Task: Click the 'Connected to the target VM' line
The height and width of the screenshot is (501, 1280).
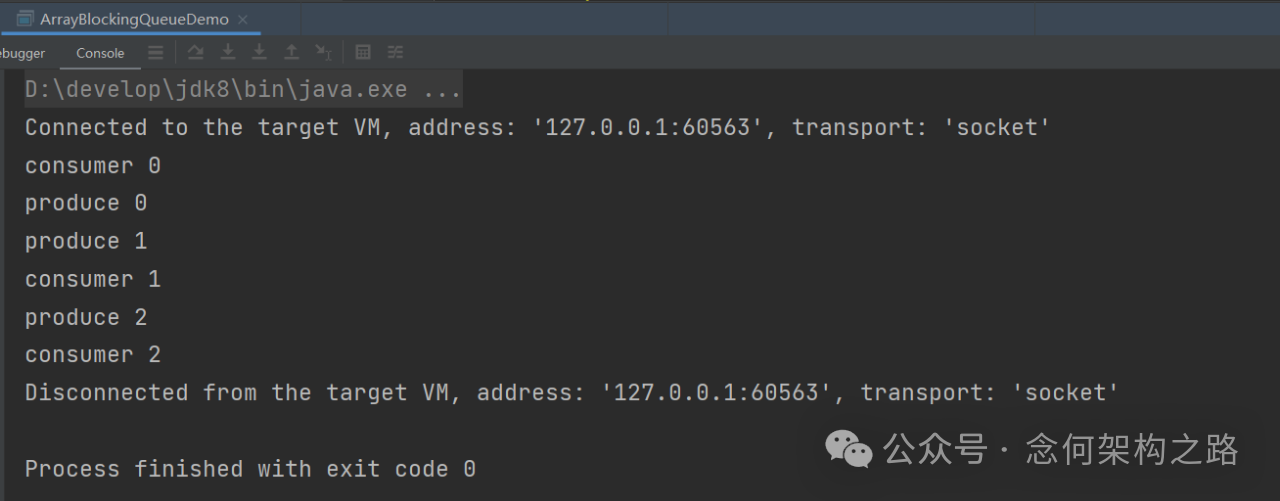Action: pos(538,127)
